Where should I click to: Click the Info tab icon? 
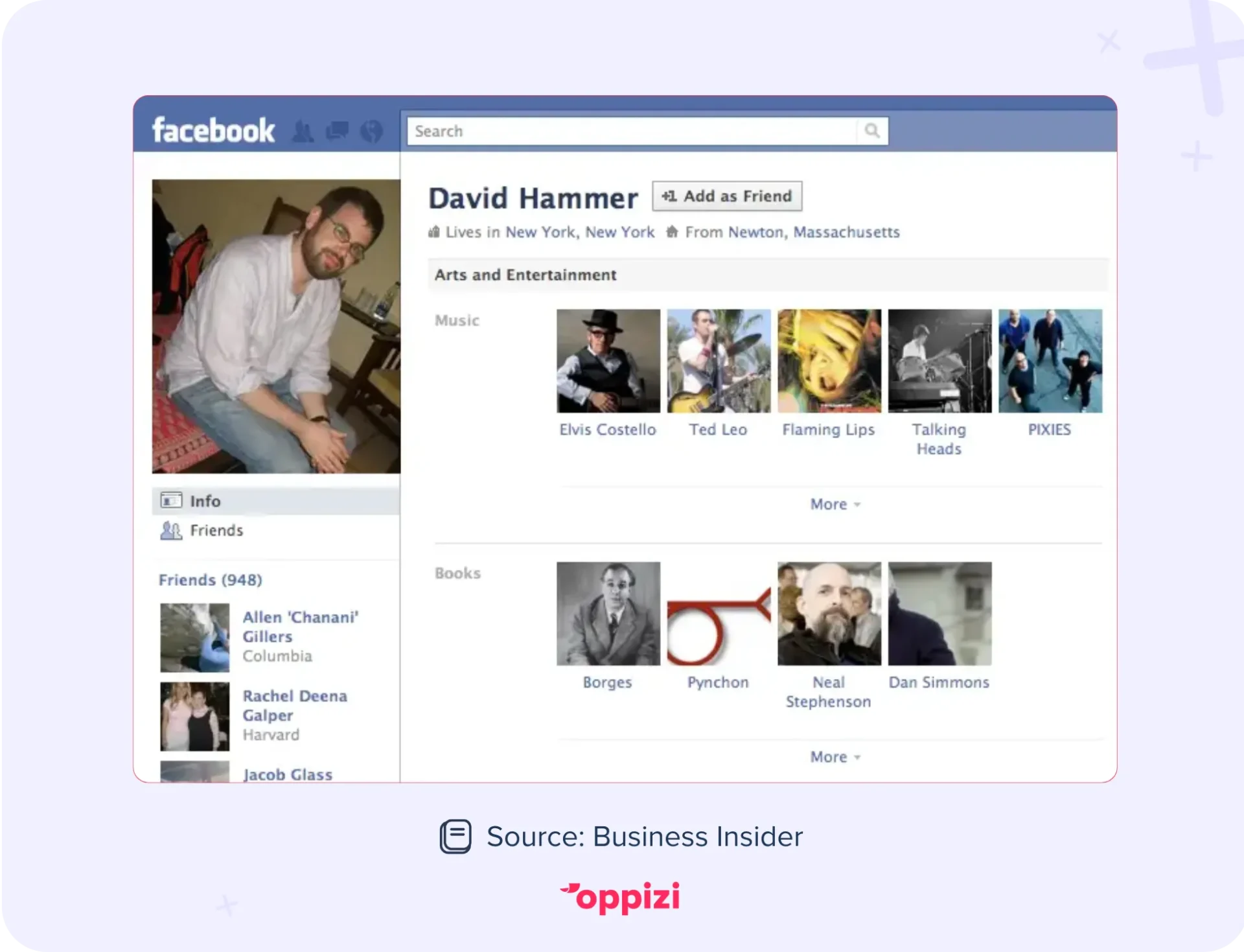[x=171, y=500]
